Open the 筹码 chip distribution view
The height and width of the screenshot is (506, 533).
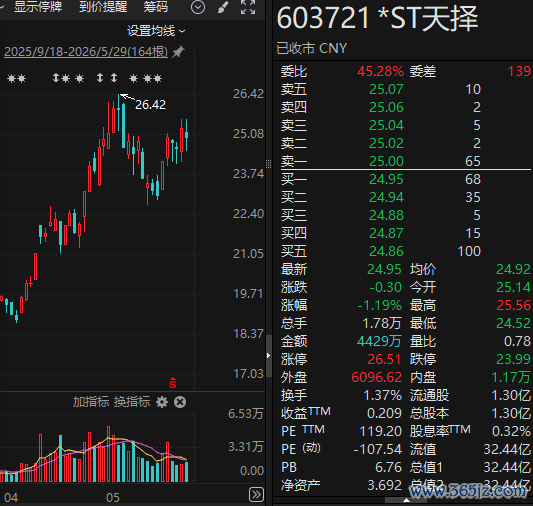point(155,6)
